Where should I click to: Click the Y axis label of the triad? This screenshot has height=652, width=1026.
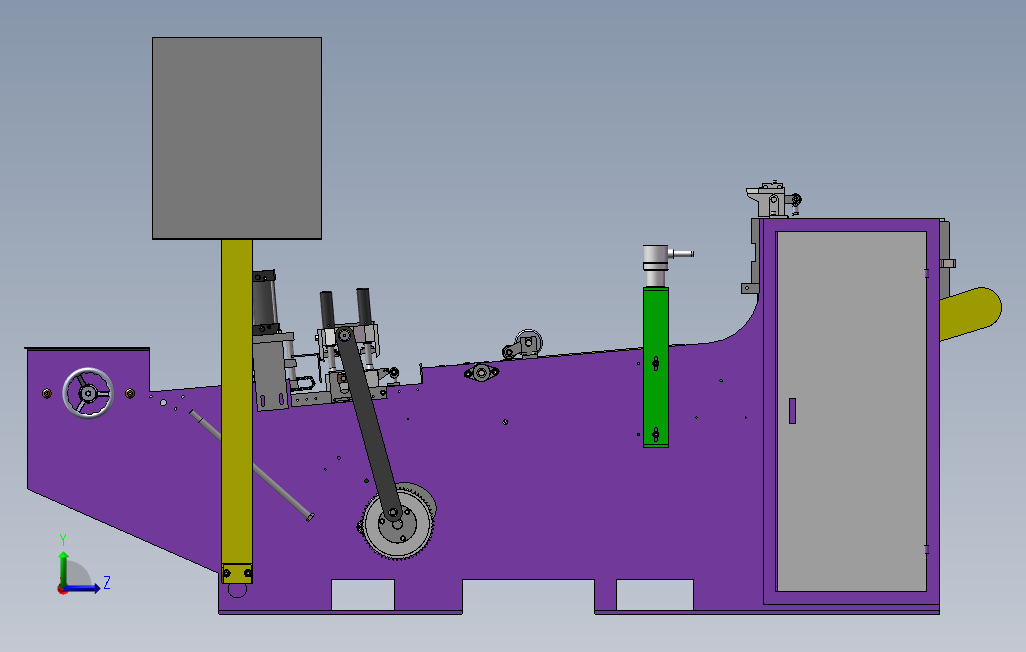pos(63,540)
